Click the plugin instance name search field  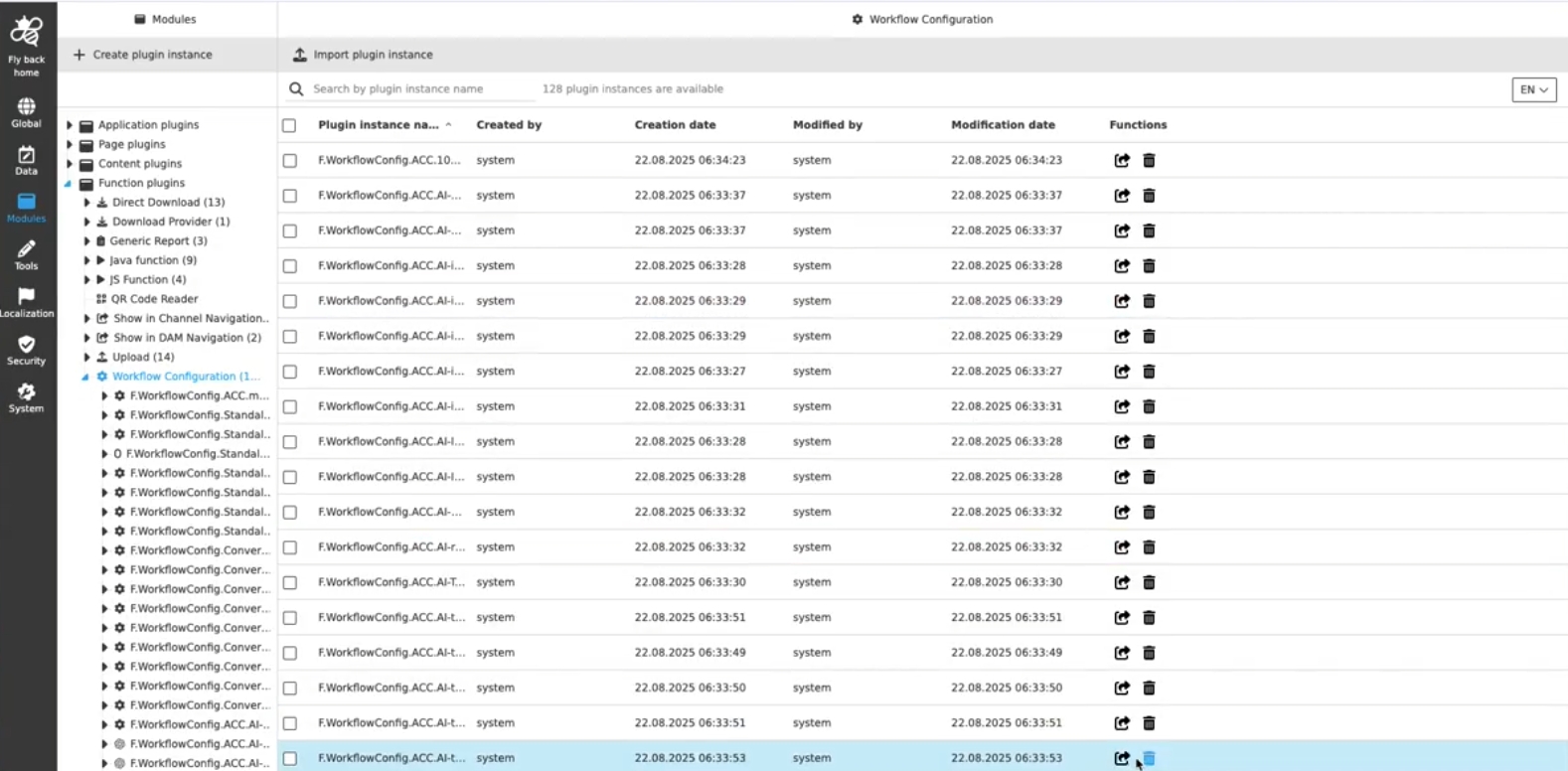click(x=417, y=89)
